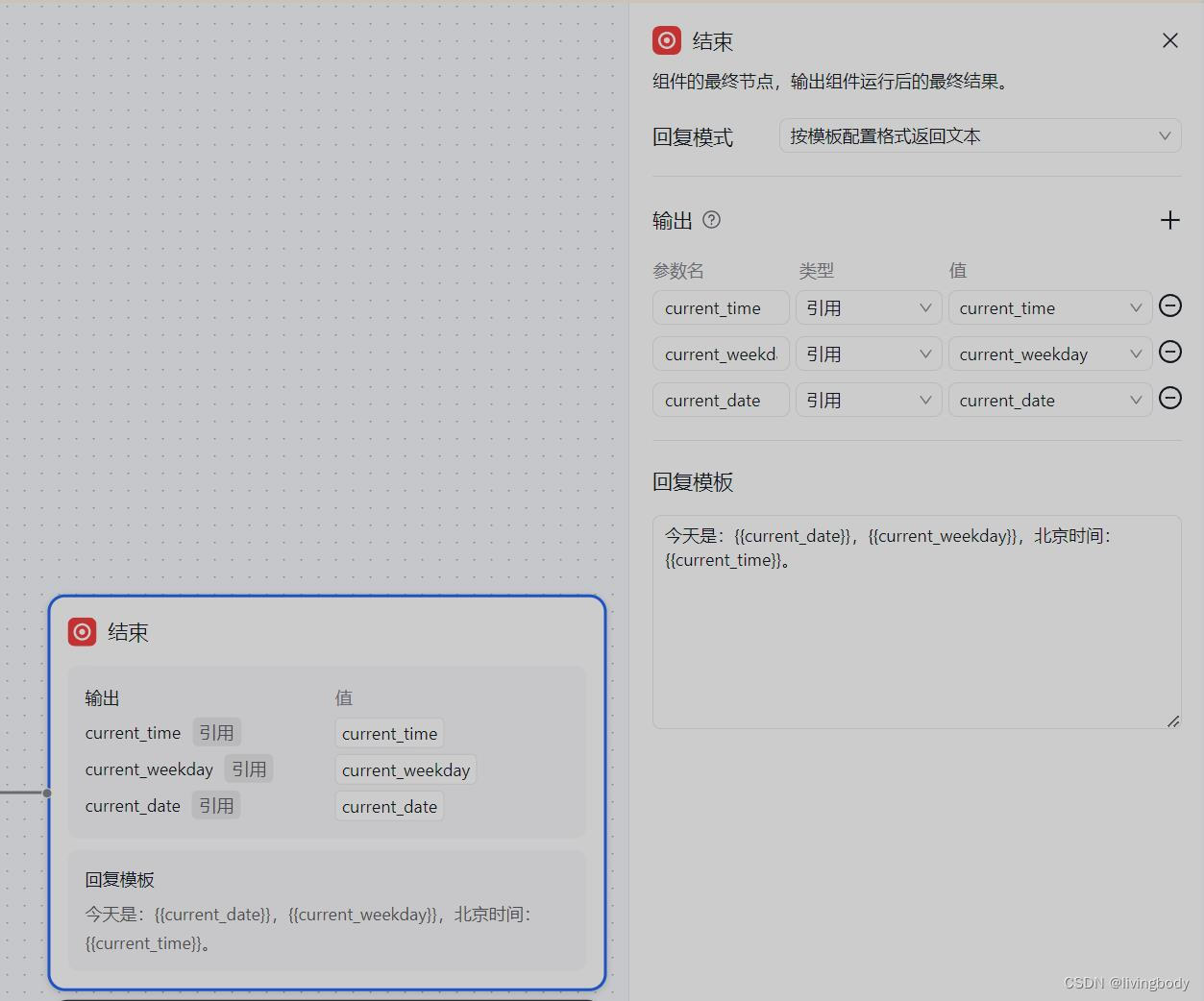Image resolution: width=1204 pixels, height=1001 pixels.
Task: Click the 回复模板 label in the node
Action: point(119,880)
